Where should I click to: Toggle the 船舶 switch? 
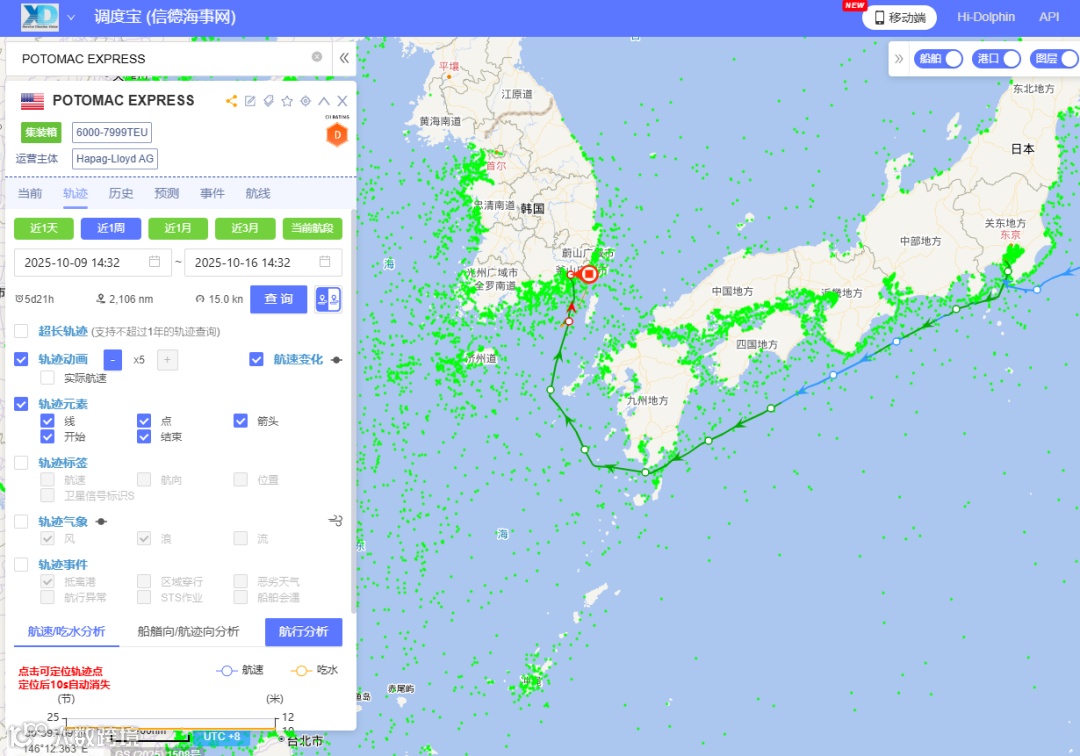coord(939,59)
